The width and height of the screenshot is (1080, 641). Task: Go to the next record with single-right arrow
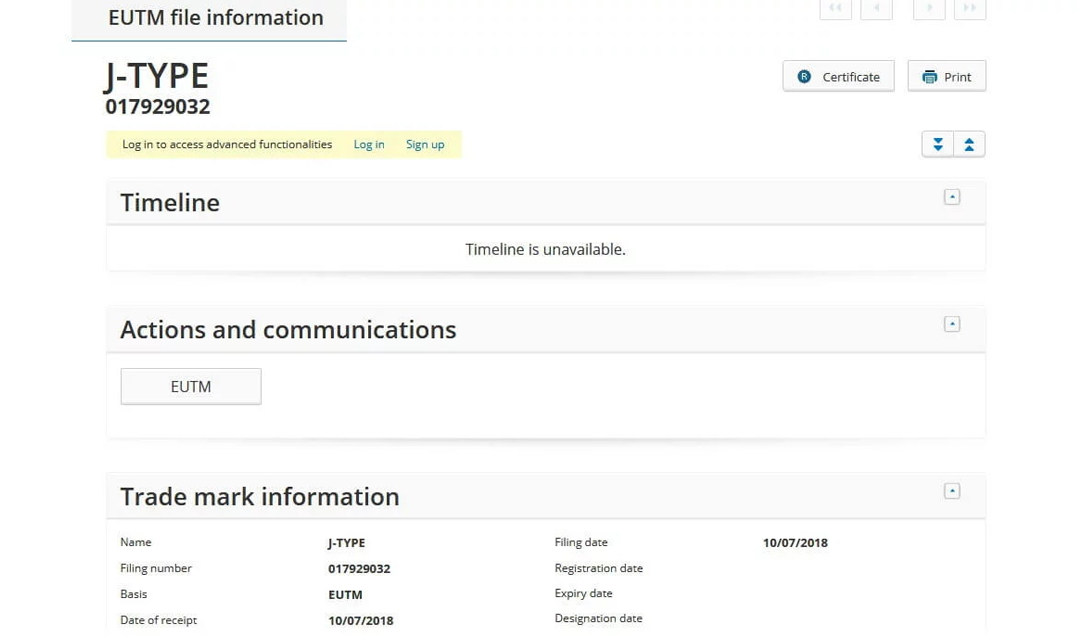(929, 9)
